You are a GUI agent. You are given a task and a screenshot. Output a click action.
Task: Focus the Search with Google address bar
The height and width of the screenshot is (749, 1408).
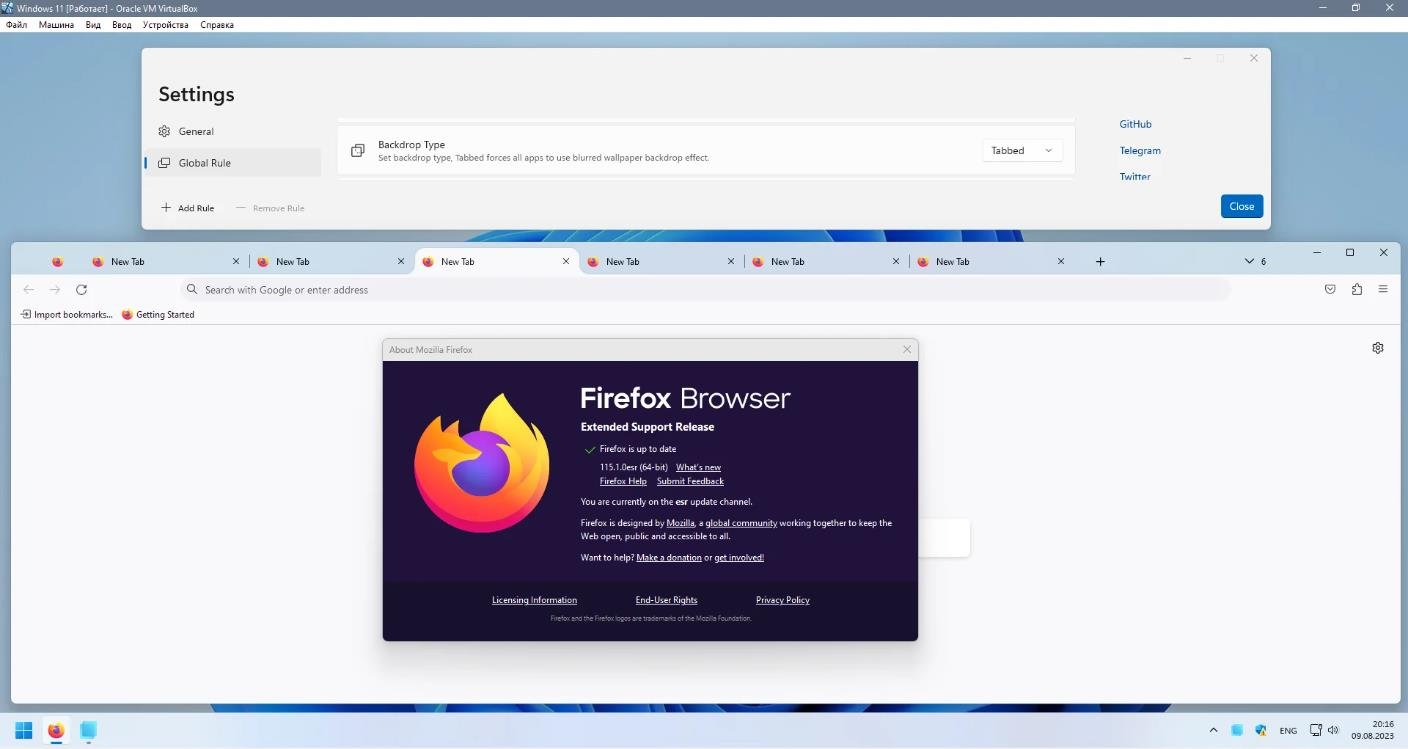pyautogui.click(x=705, y=289)
